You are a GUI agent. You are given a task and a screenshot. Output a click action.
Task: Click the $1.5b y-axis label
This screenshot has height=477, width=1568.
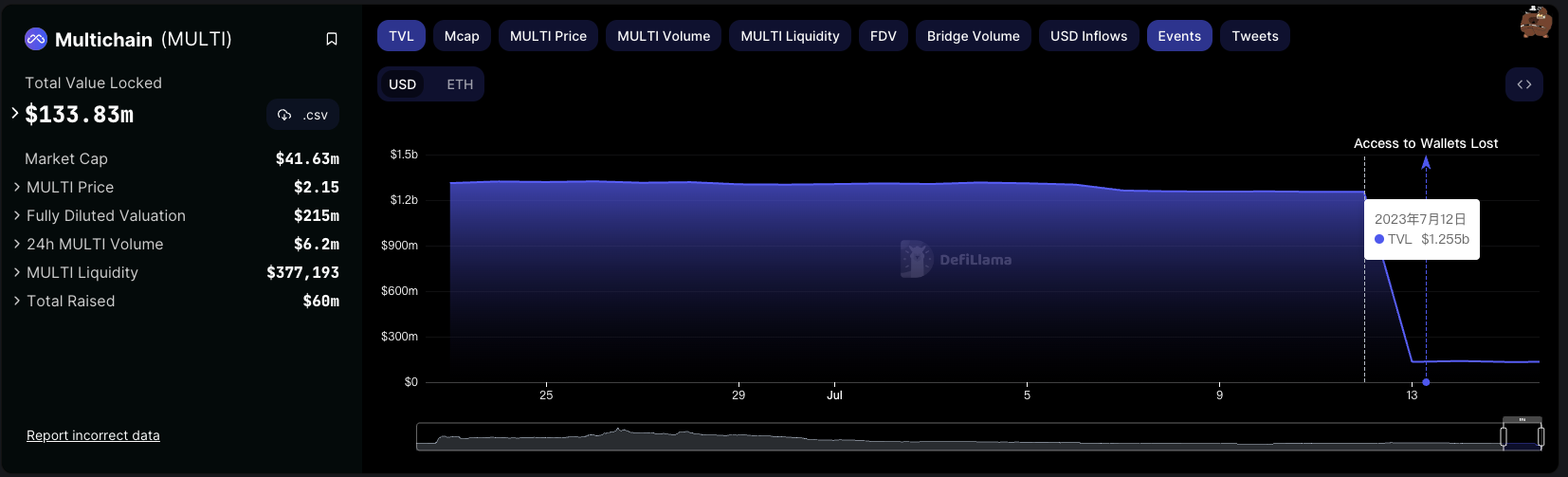[x=404, y=154]
